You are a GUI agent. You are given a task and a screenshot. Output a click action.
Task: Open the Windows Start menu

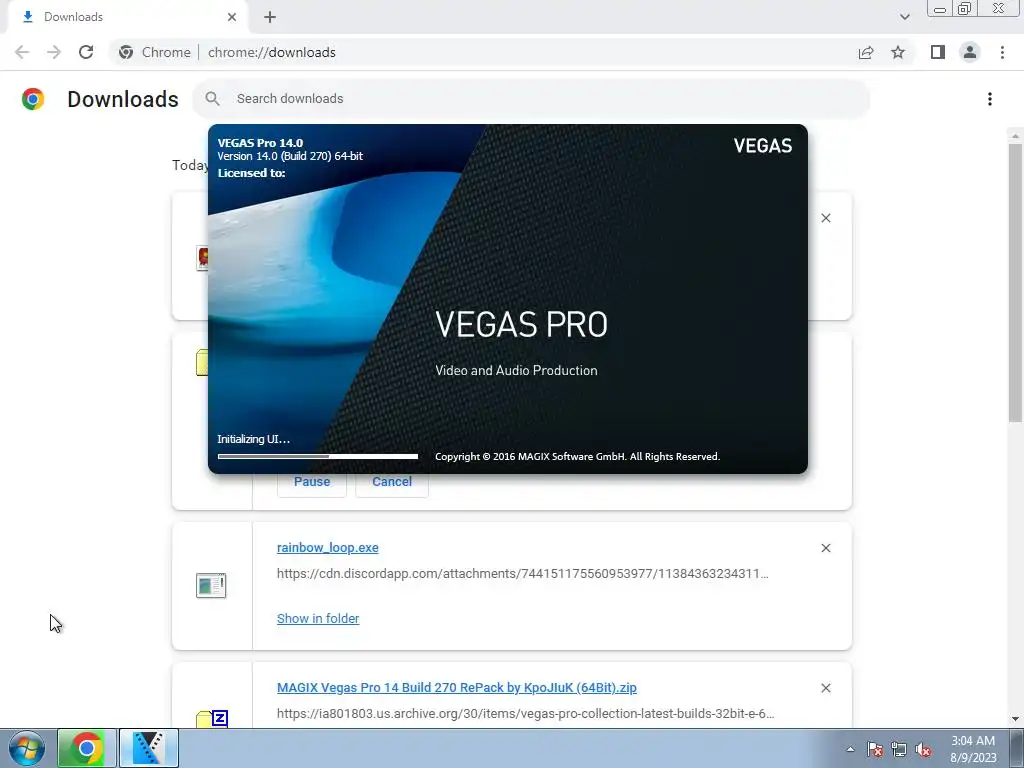click(27, 748)
